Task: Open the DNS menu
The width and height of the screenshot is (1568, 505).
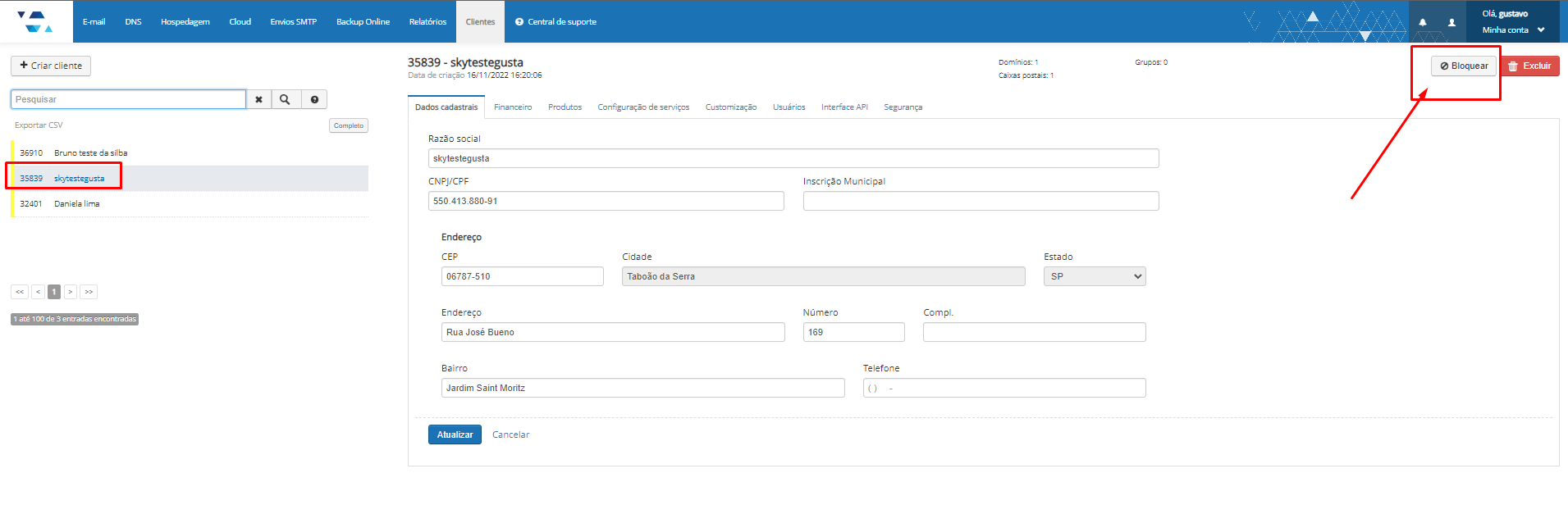Action: pos(133,21)
